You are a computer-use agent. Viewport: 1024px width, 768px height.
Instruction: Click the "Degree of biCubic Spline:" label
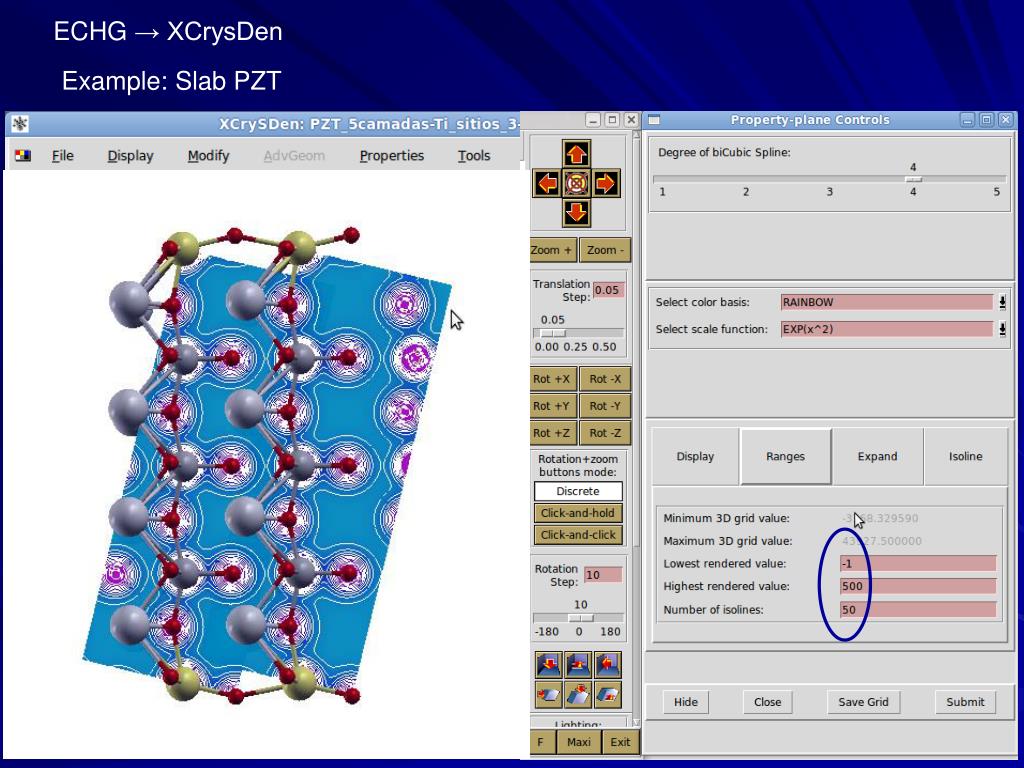tap(724, 152)
